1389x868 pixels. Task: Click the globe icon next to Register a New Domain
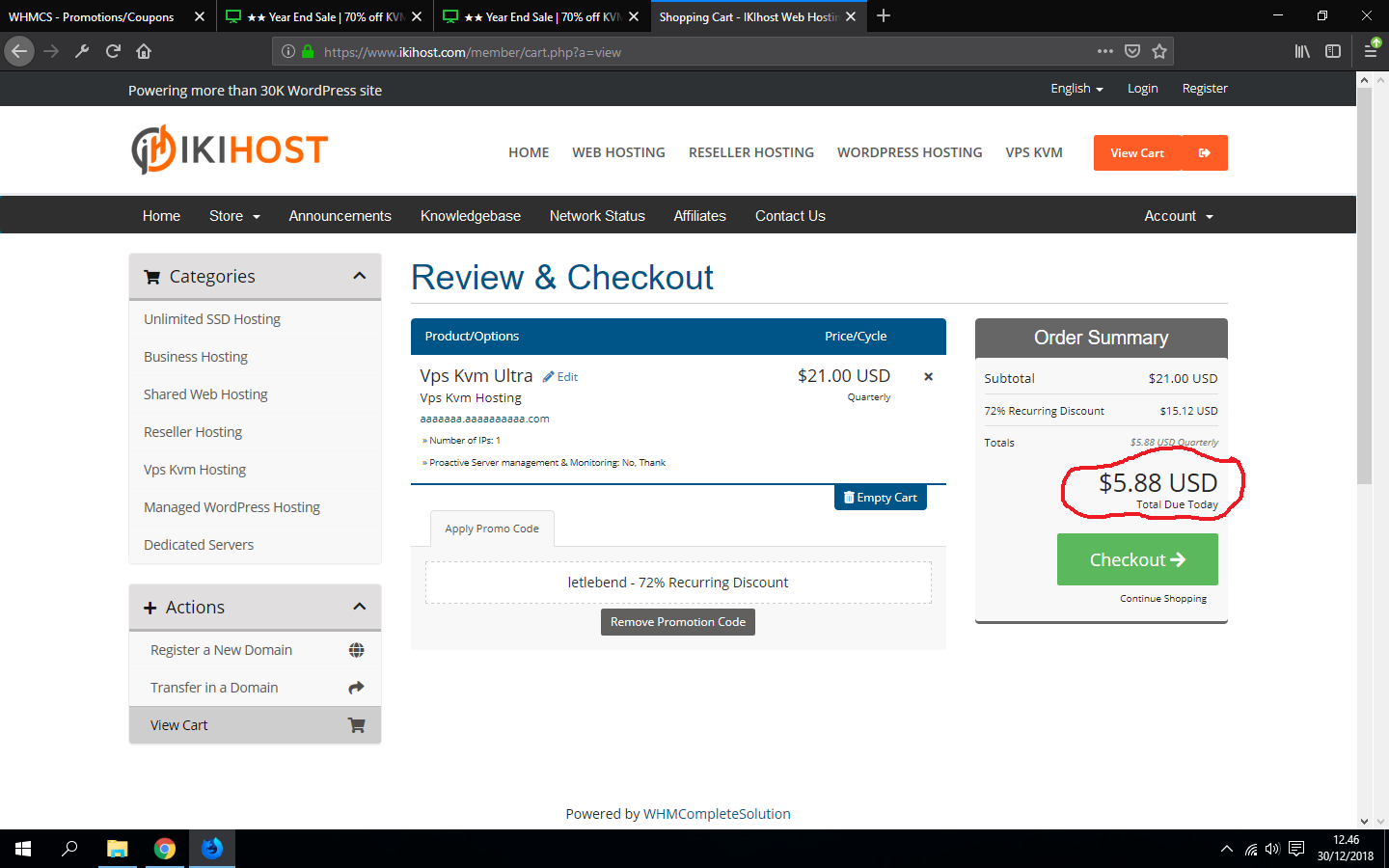click(356, 650)
